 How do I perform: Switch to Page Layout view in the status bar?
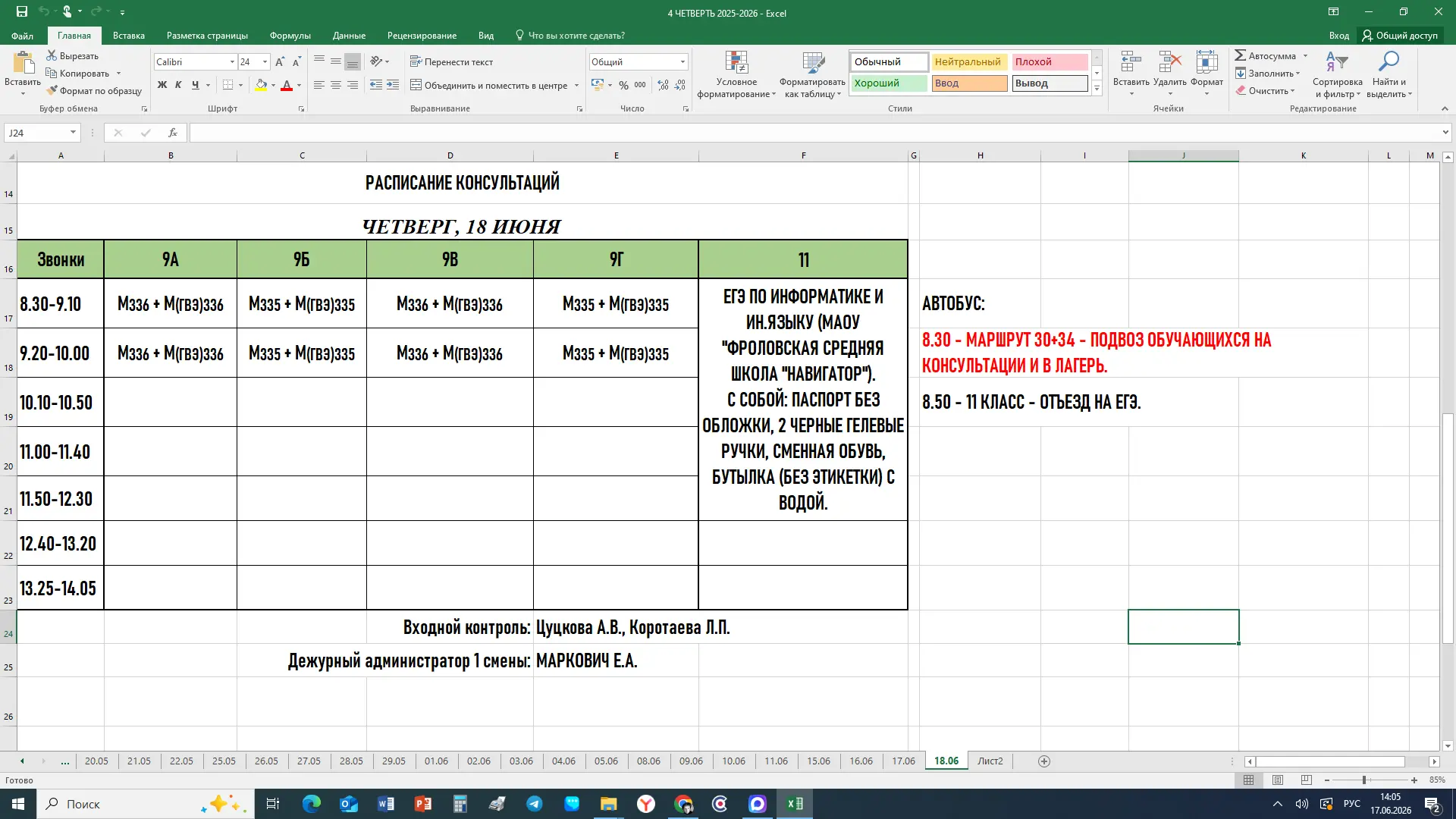[x=1278, y=780]
